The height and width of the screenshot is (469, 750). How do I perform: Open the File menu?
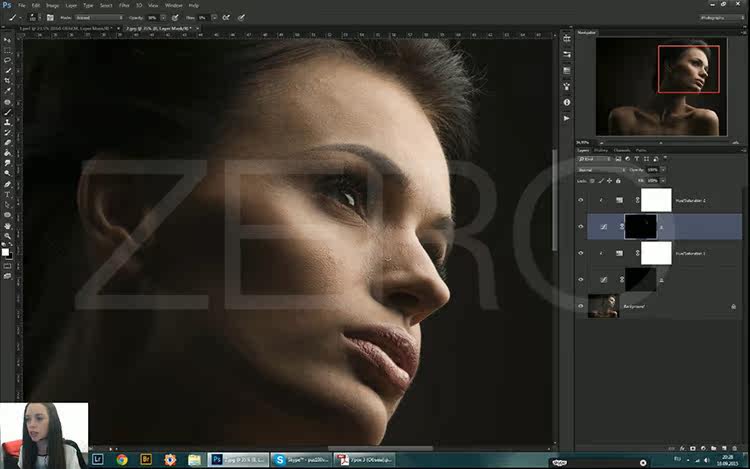point(22,5)
